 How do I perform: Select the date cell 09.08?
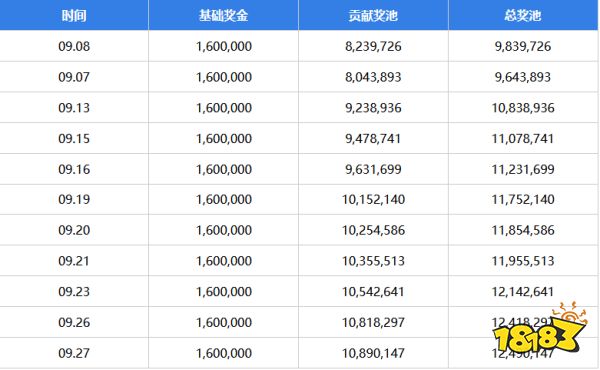[74, 46]
